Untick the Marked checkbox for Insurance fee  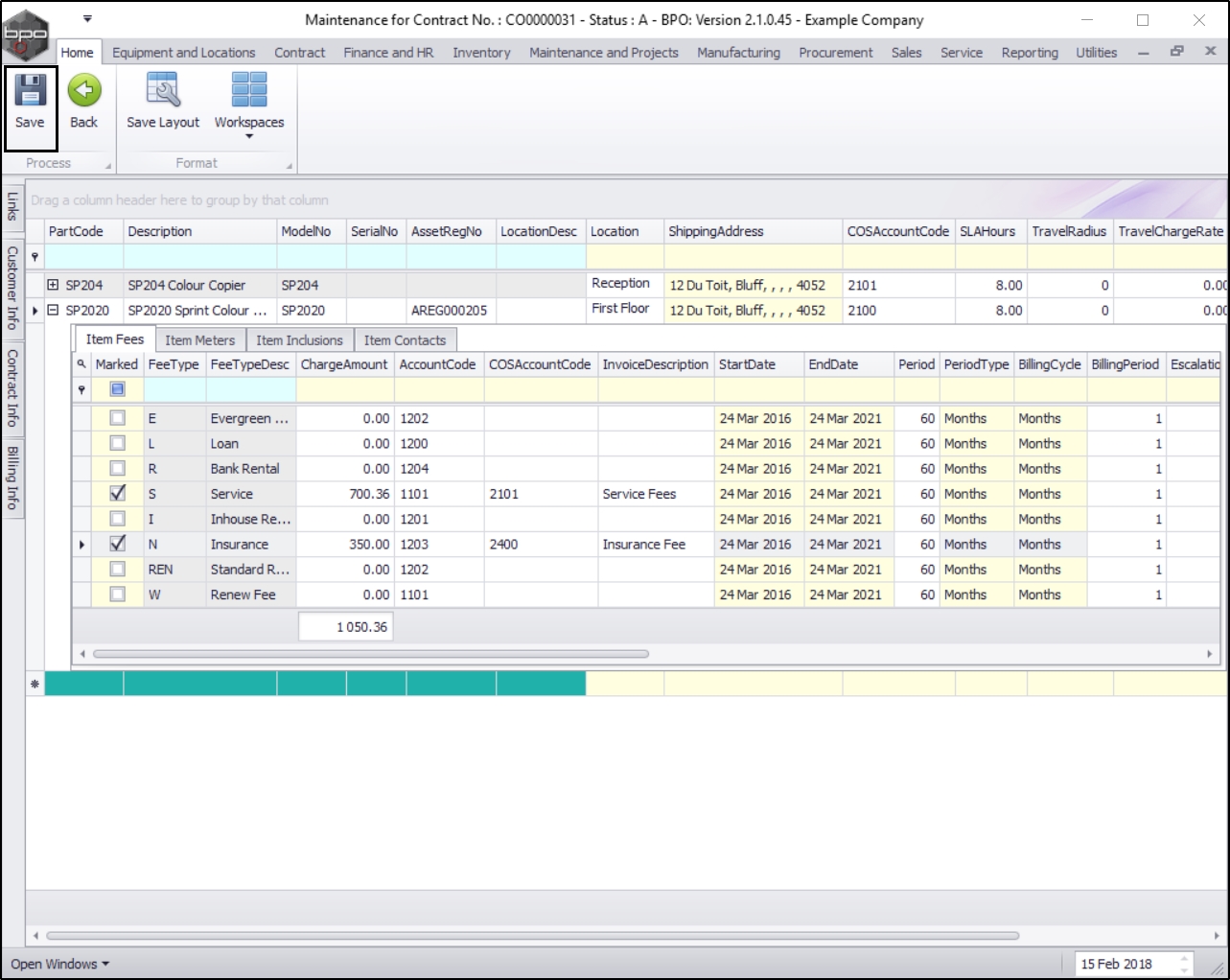(117, 544)
